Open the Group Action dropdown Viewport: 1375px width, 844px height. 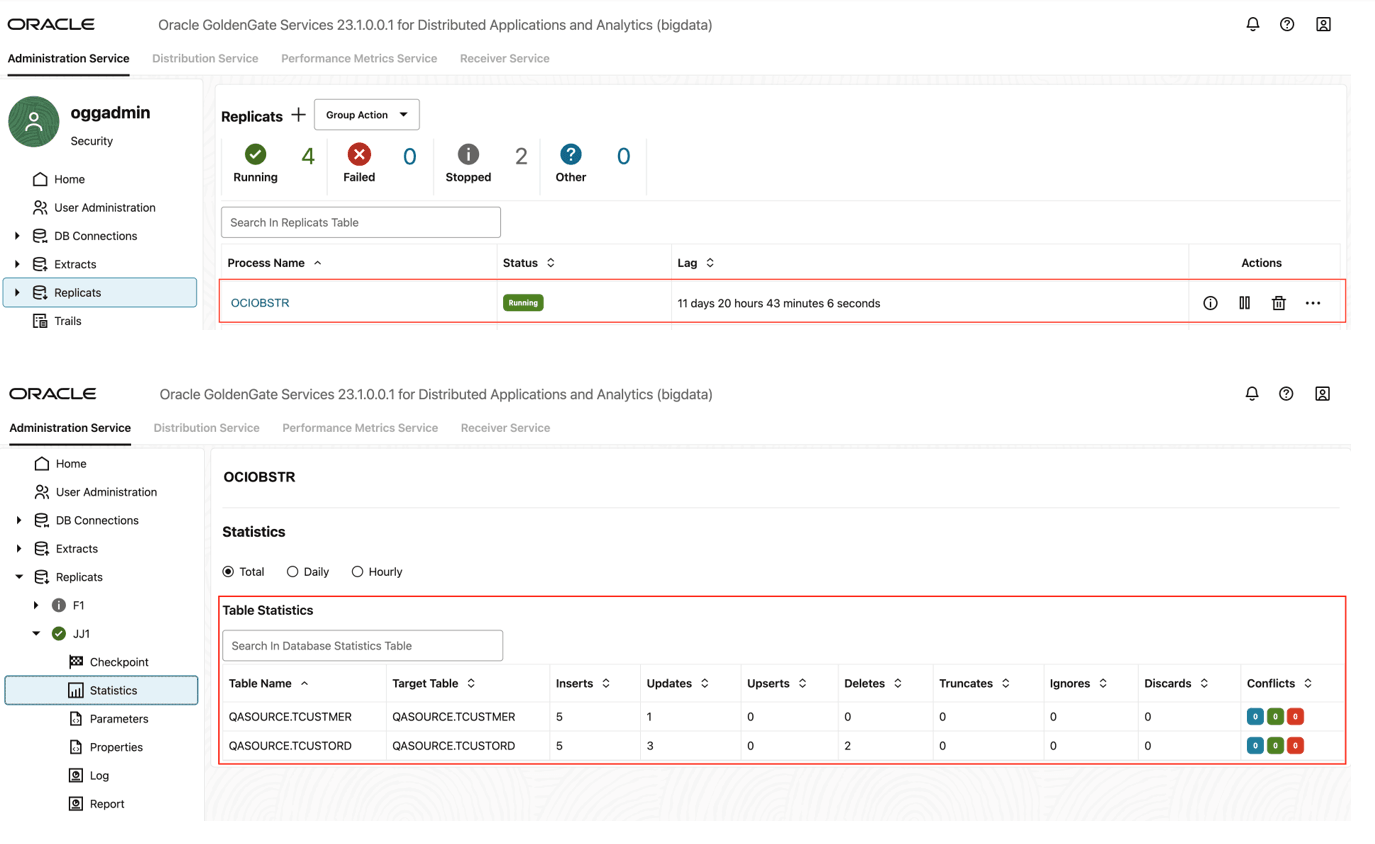366,114
